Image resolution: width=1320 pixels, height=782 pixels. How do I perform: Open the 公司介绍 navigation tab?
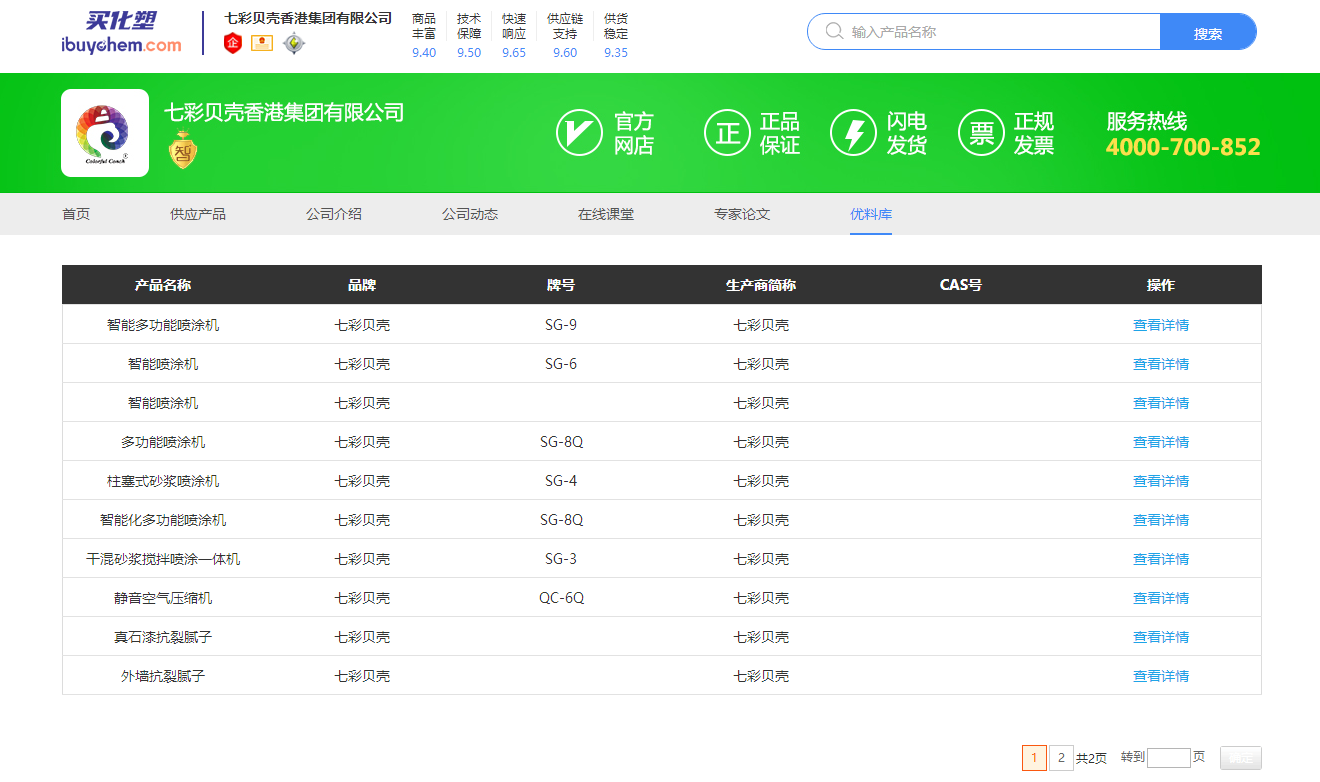pos(334,214)
